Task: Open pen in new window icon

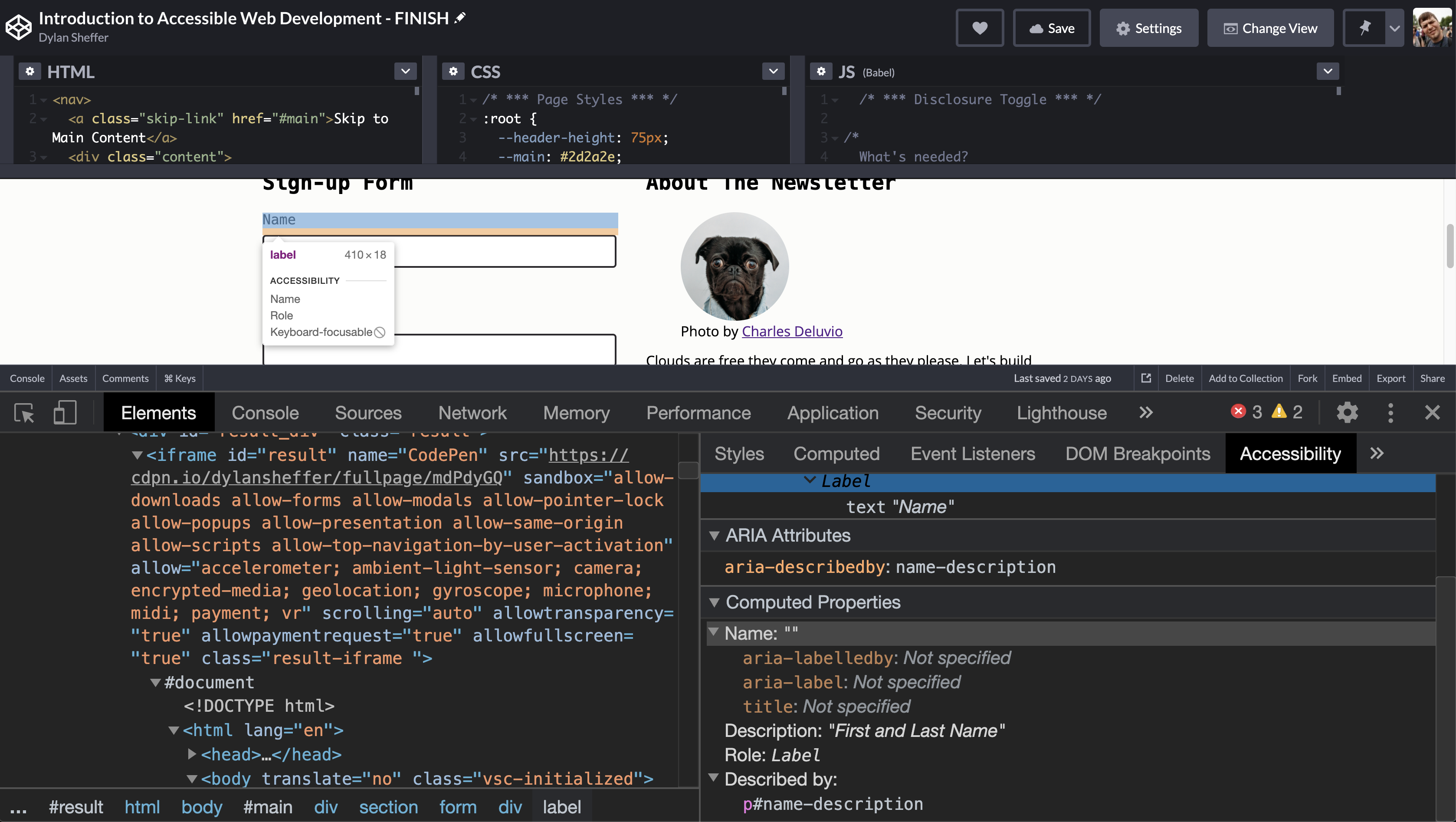Action: 1146,378
